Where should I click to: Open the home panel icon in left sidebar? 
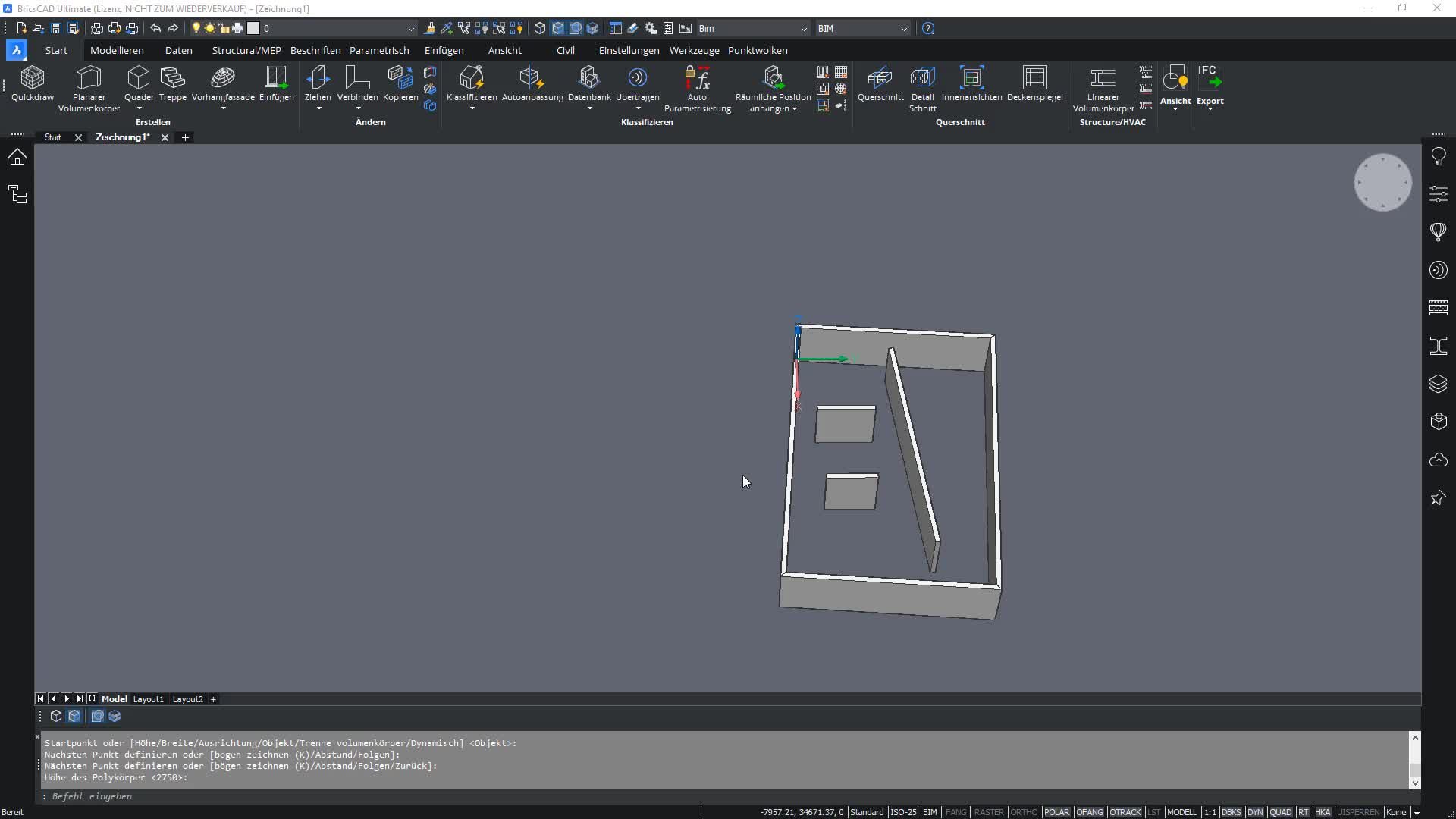pyautogui.click(x=17, y=157)
